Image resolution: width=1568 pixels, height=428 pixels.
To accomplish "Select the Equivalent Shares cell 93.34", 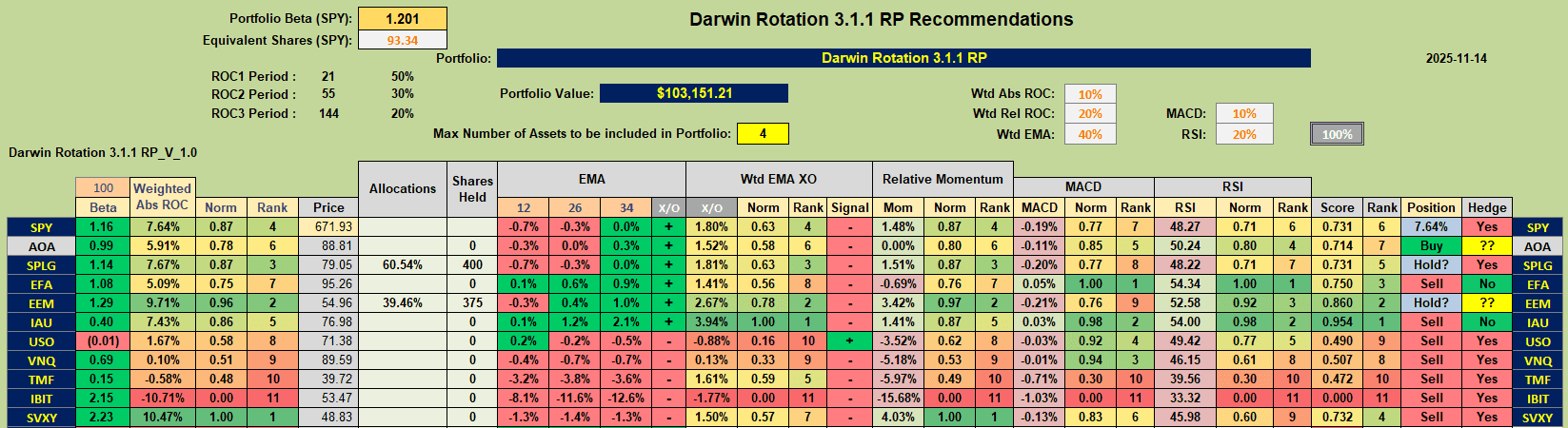I will (402, 40).
